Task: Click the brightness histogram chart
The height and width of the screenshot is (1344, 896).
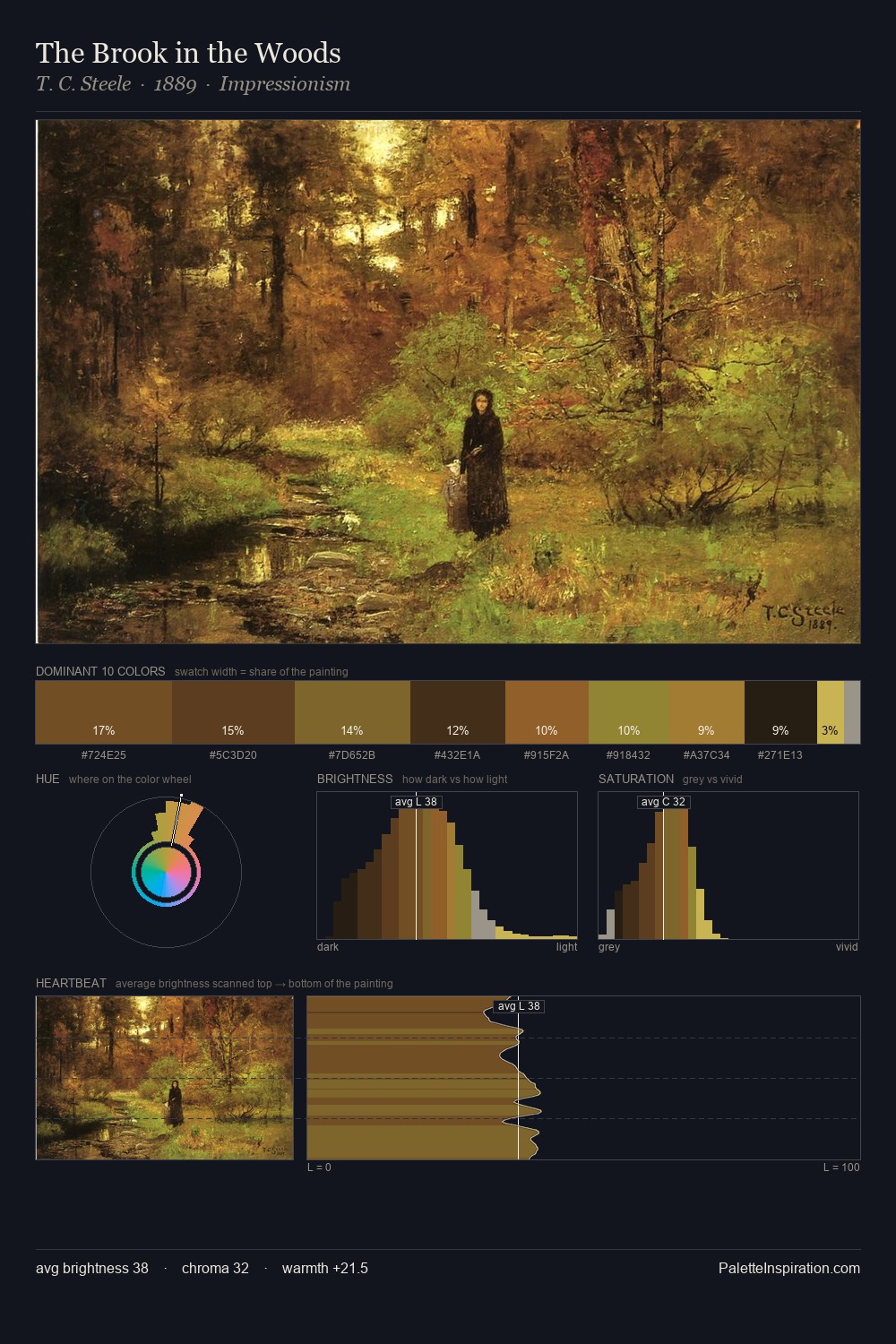Action: (447, 866)
